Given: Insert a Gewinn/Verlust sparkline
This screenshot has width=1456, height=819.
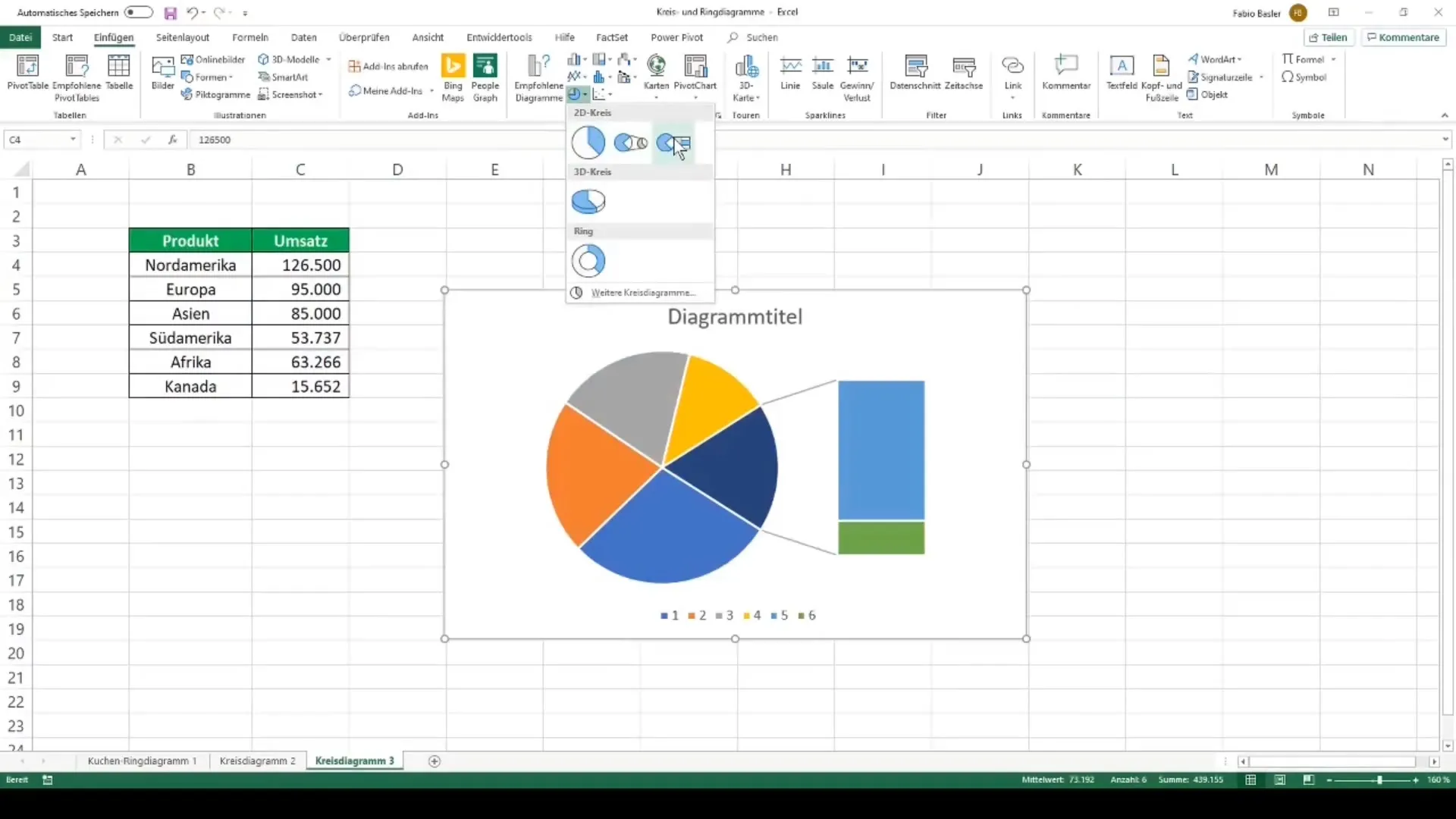Looking at the screenshot, I should [x=858, y=78].
